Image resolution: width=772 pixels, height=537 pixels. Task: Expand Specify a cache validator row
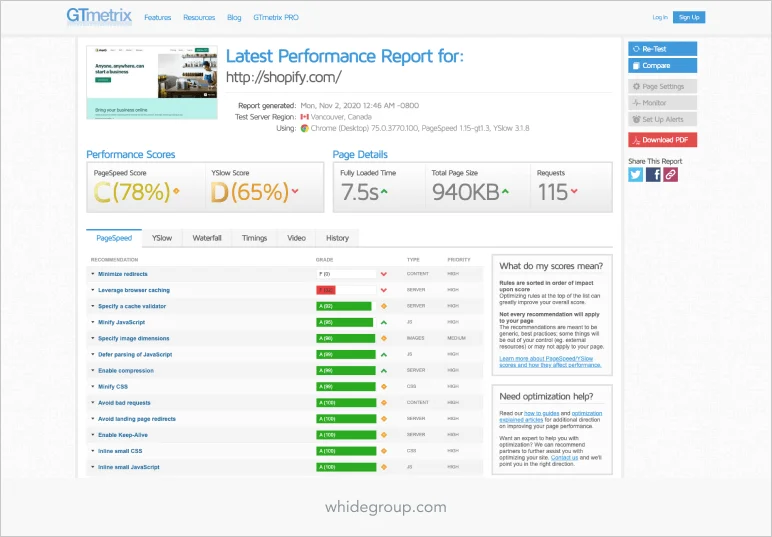[93, 306]
